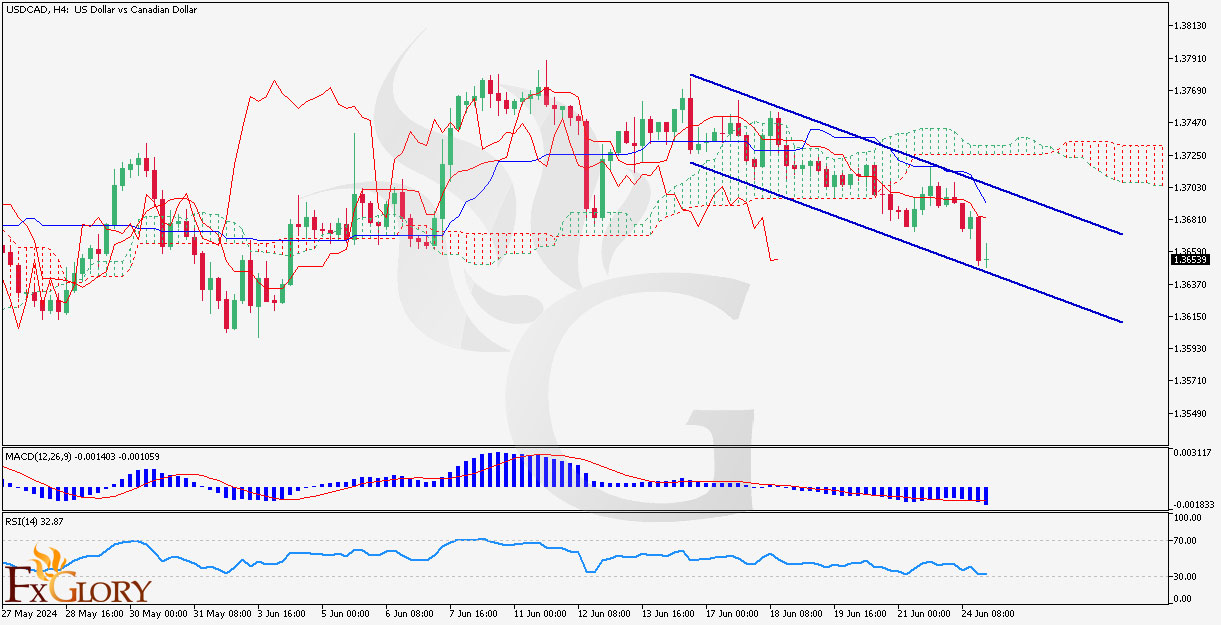This screenshot has height=625, width=1221.
Task: Click the 17 Jun 00:00 time label
Action: (x=733, y=612)
